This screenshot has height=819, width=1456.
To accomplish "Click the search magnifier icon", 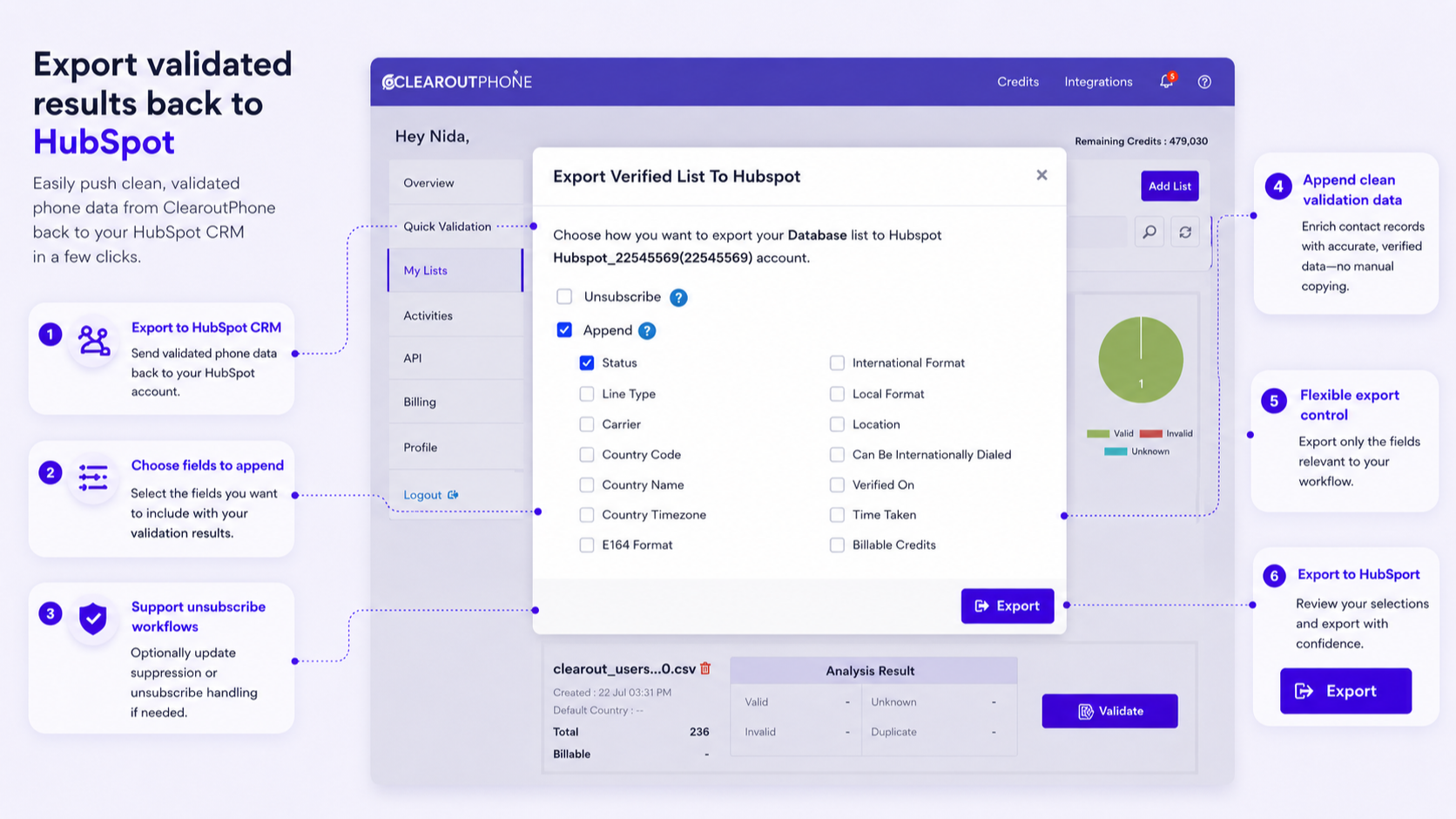I will click(1149, 232).
